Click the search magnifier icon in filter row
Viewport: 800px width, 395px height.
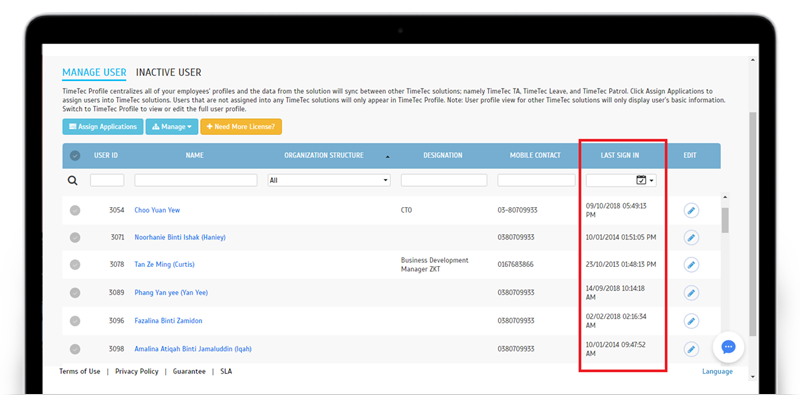(73, 180)
